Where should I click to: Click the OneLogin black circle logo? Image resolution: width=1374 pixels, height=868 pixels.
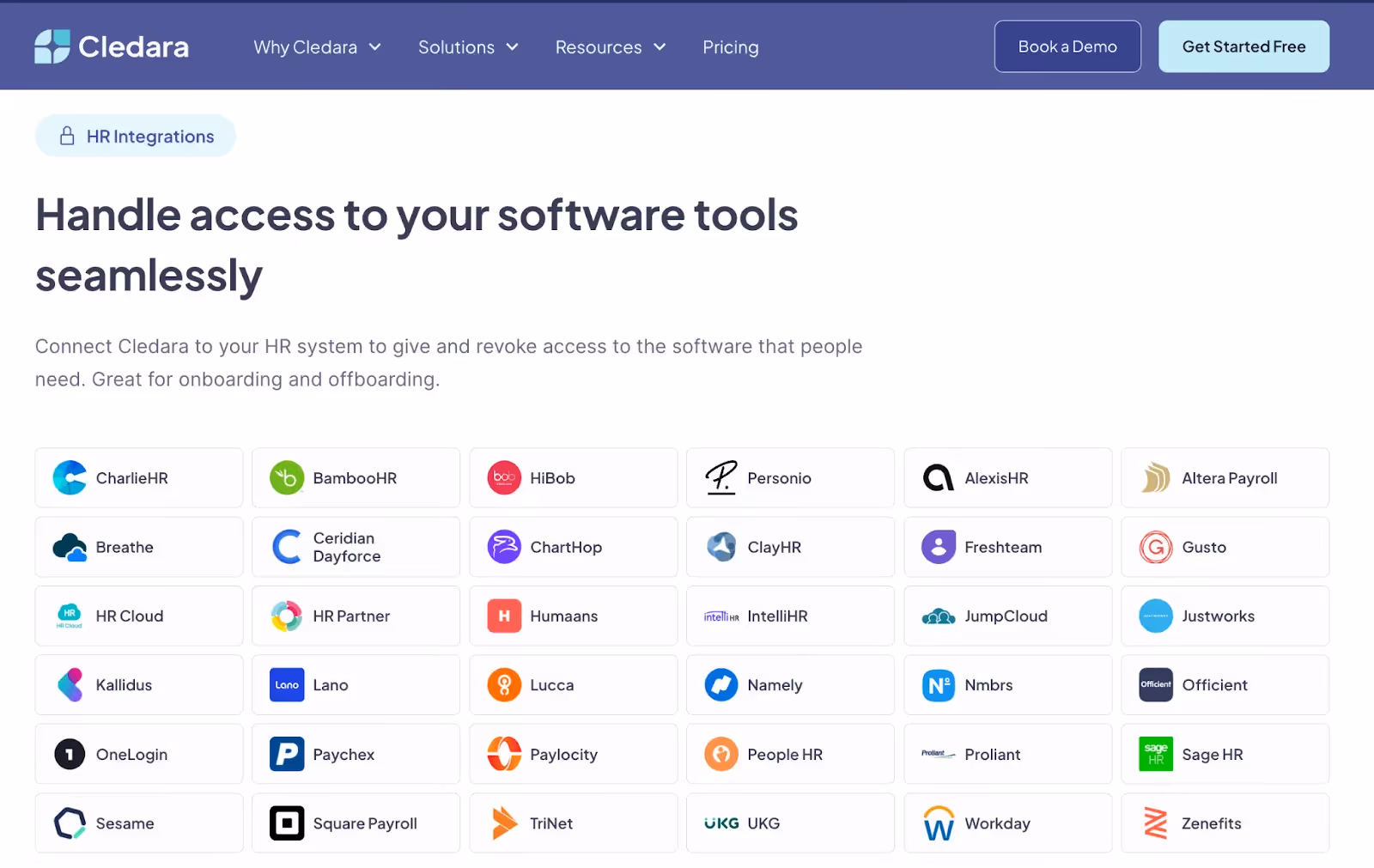(x=70, y=755)
